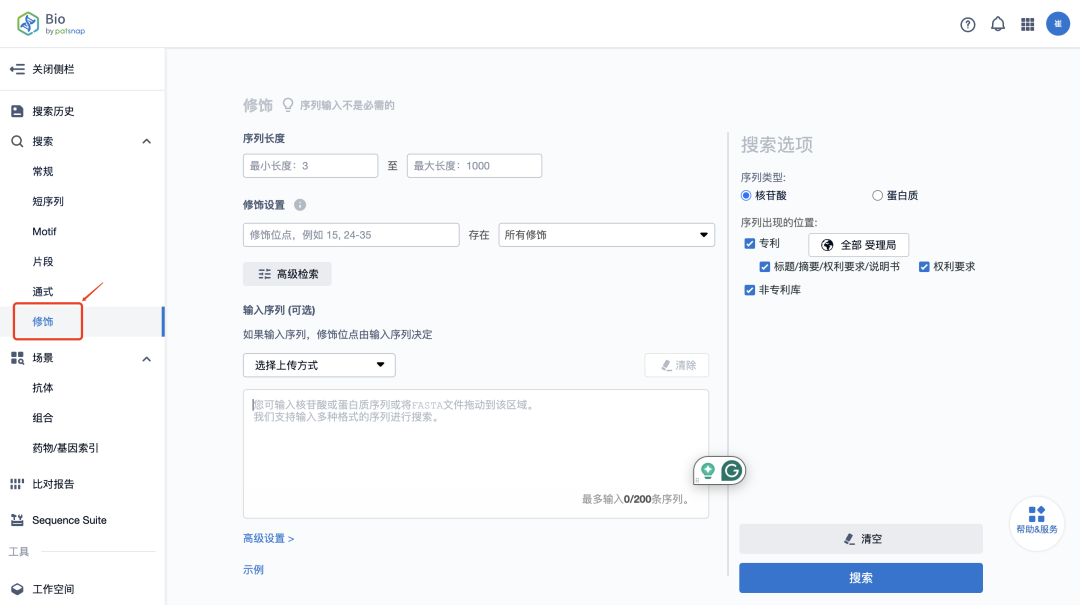The image size is (1080, 605).
Task: Open 组合 scenario in sidebar
Action: tap(43, 418)
